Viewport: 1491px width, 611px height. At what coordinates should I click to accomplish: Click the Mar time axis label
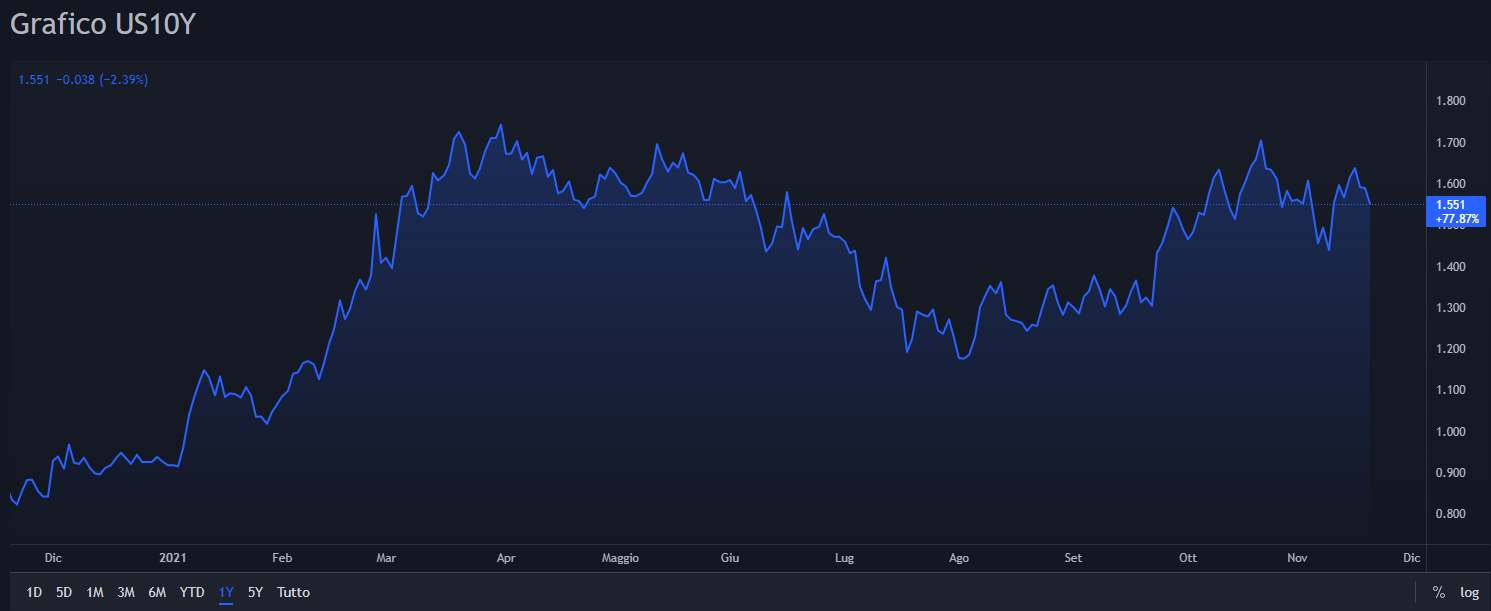pos(386,558)
